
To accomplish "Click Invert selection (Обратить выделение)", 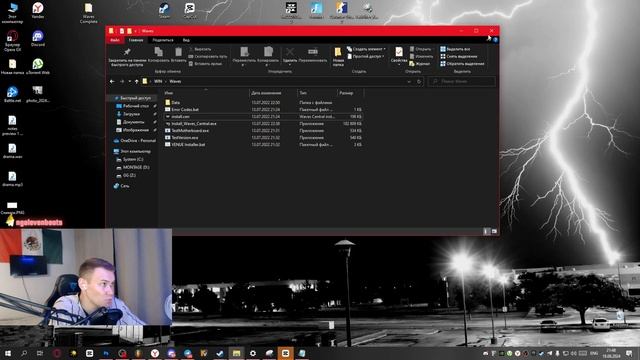I will pyautogui.click(x=462, y=64).
